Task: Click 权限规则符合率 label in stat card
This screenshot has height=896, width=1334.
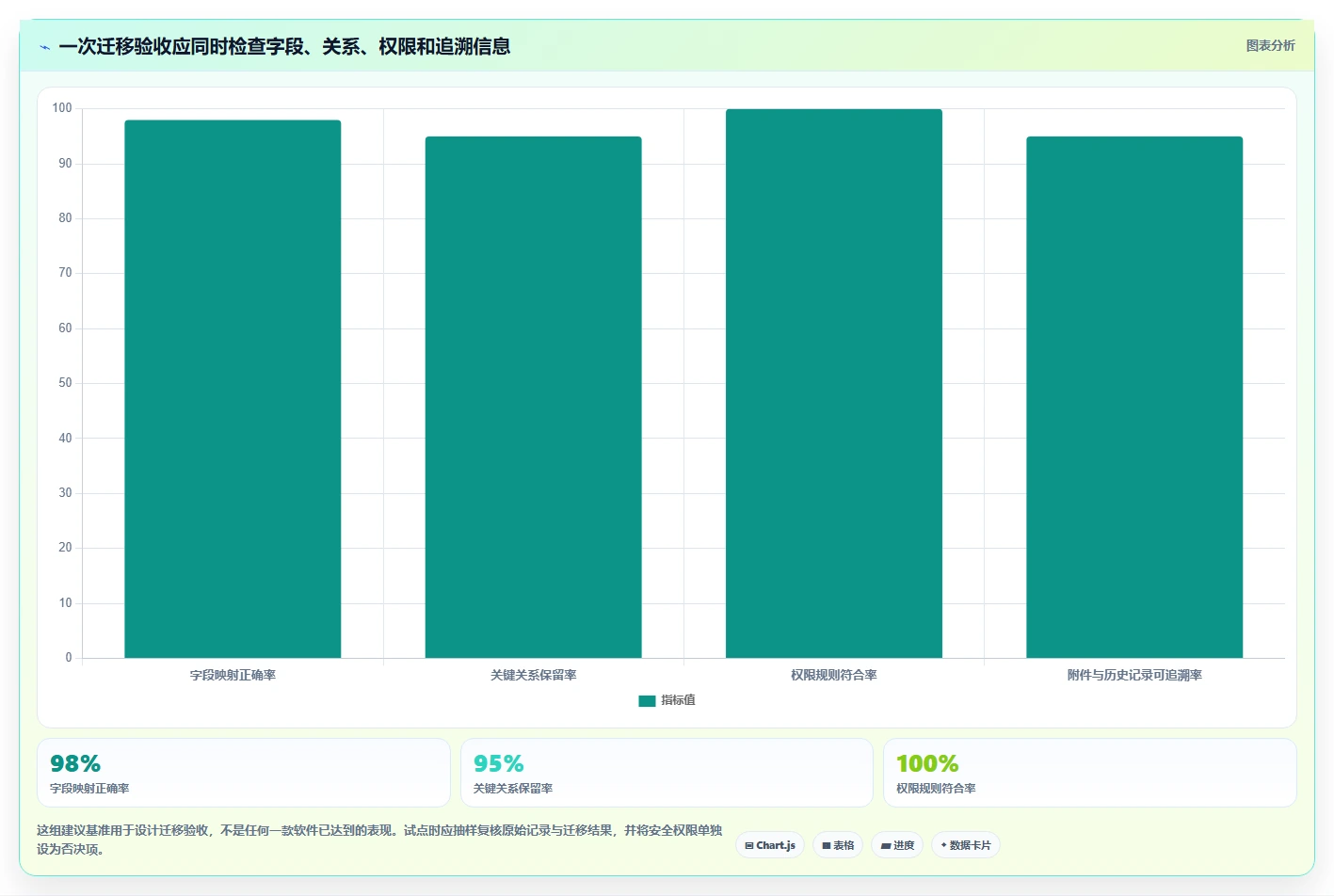Action: click(x=936, y=789)
